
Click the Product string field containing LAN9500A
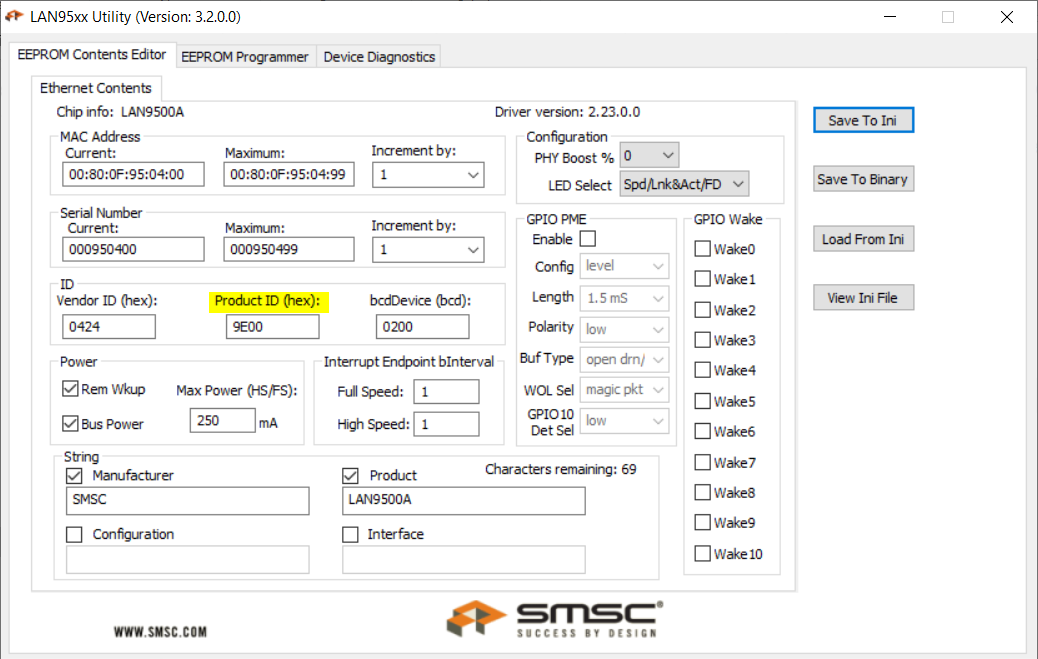click(463, 500)
